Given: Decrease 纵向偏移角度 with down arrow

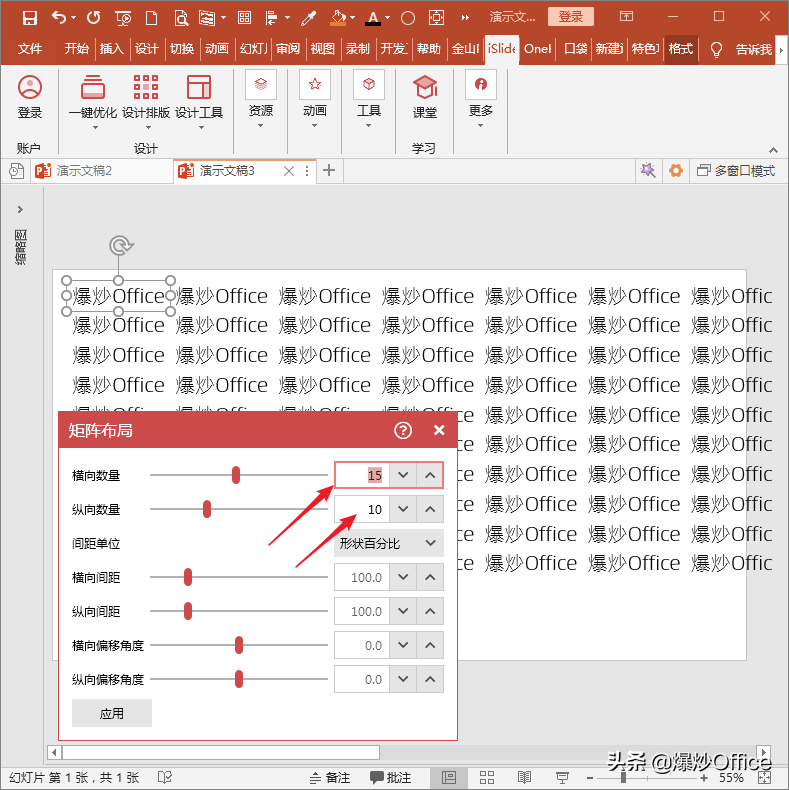Looking at the screenshot, I should pos(403,679).
